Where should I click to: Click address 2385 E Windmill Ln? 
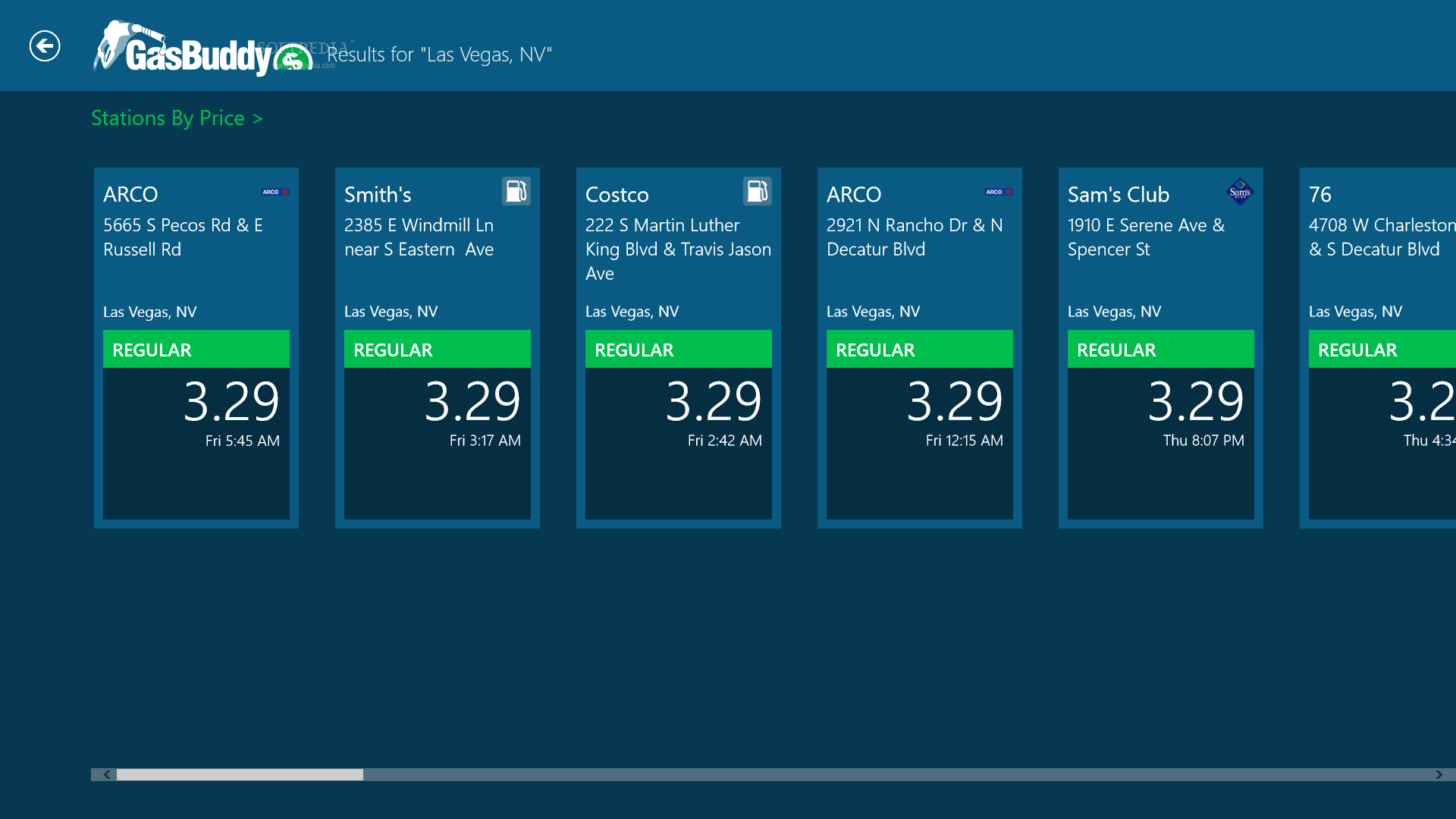(419, 237)
